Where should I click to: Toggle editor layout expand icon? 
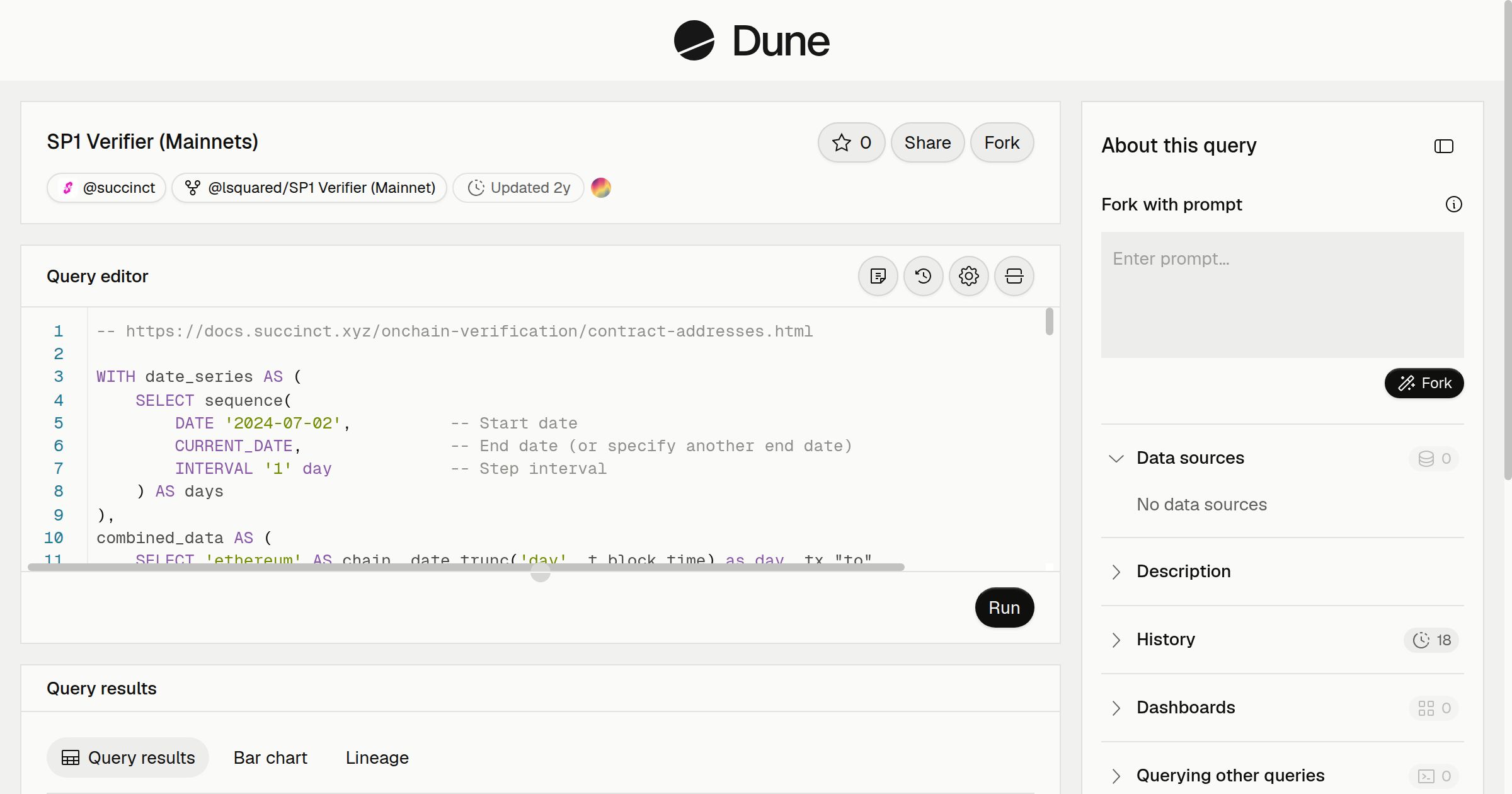[1014, 276]
